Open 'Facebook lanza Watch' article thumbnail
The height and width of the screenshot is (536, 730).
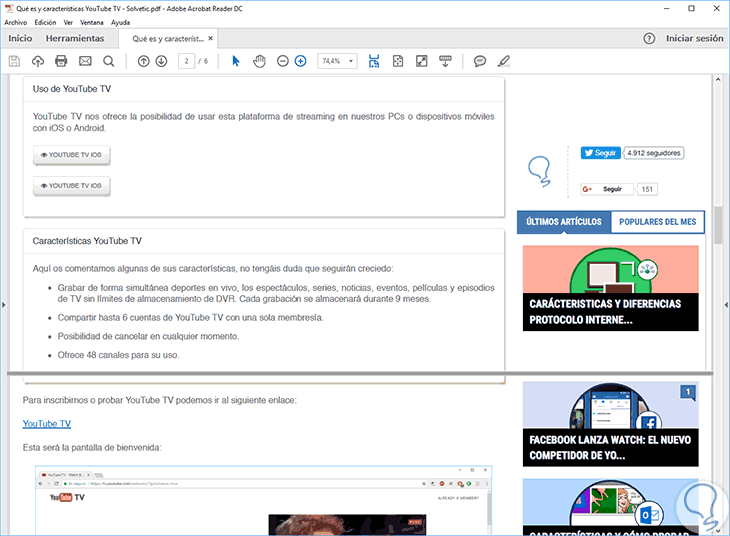[610, 424]
